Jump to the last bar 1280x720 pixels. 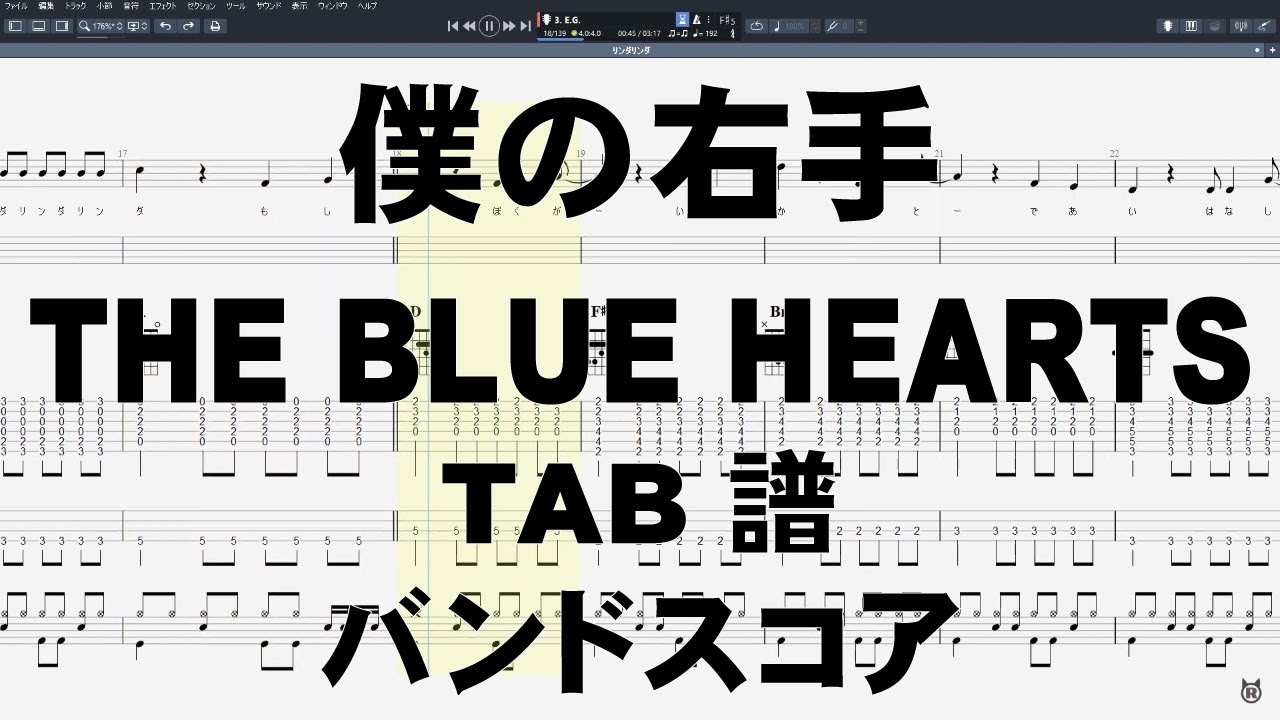tap(526, 26)
